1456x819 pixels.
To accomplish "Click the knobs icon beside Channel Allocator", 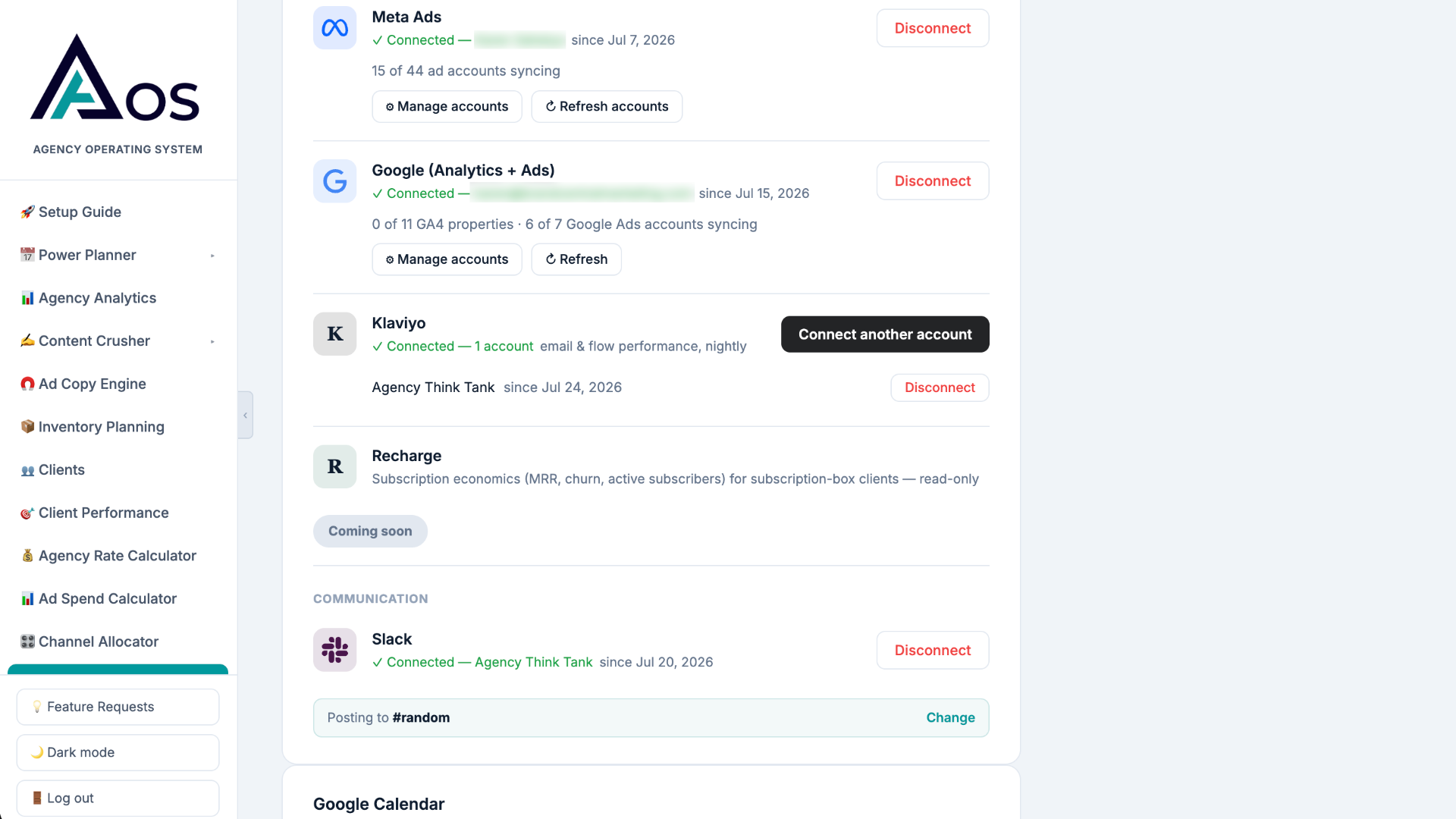I will 27,642.
